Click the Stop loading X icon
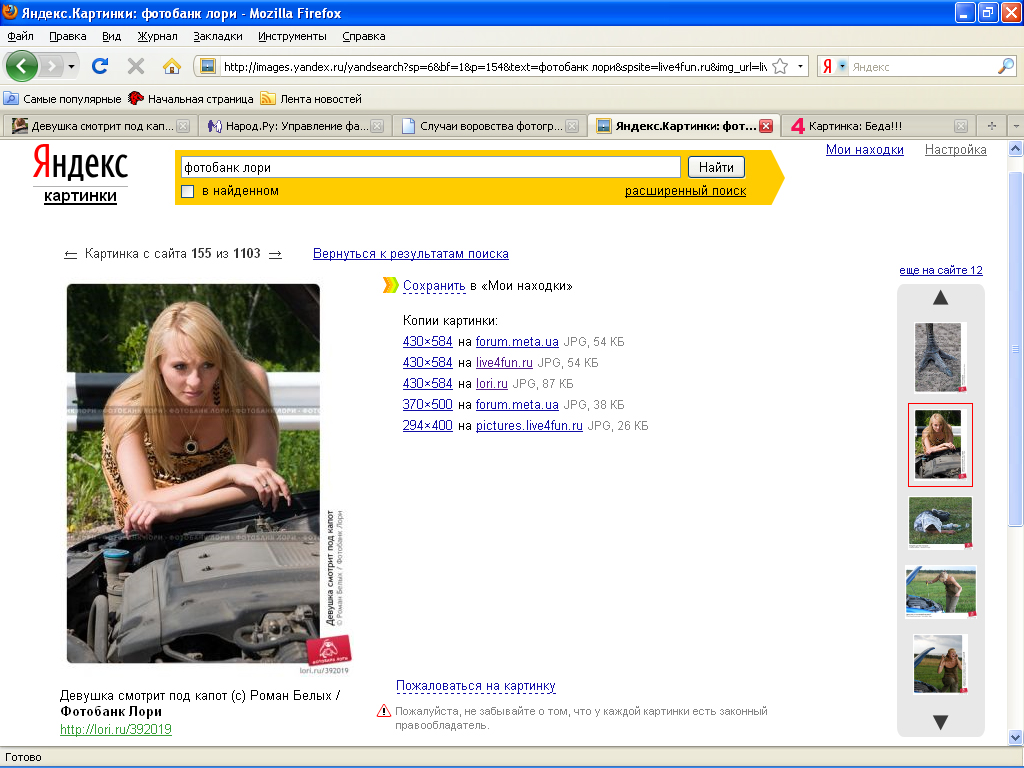1024x768 pixels. tap(136, 66)
